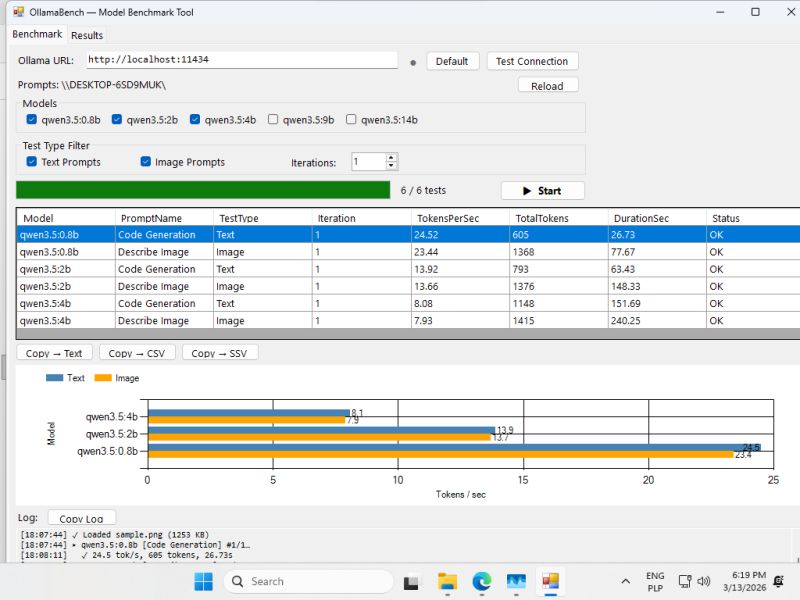Click the green benchmark progress bar
The image size is (800, 600).
coord(203,190)
